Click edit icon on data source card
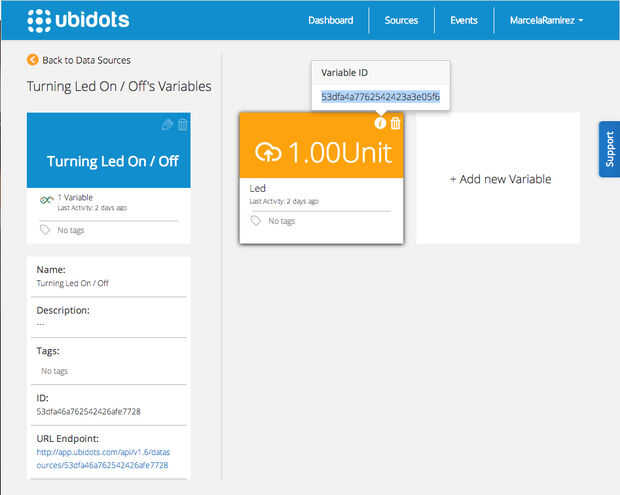Viewport: 620px width, 495px height. pyautogui.click(x=167, y=125)
